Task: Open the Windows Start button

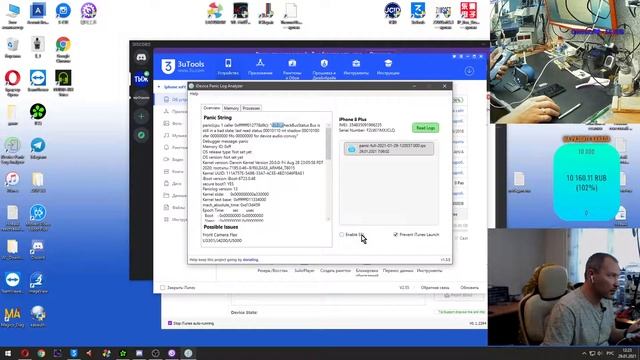Action: (8, 353)
